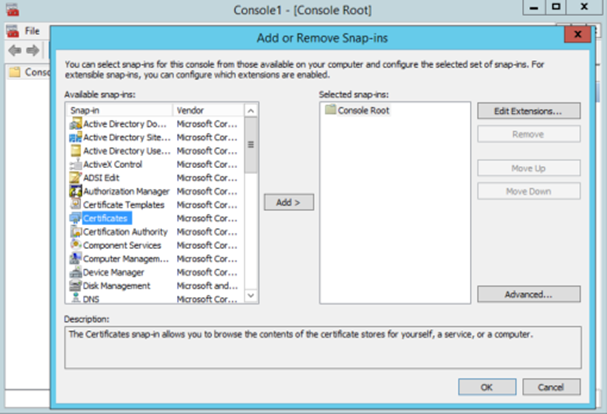Click the Add > button
The height and width of the screenshot is (414, 607).
coord(288,202)
